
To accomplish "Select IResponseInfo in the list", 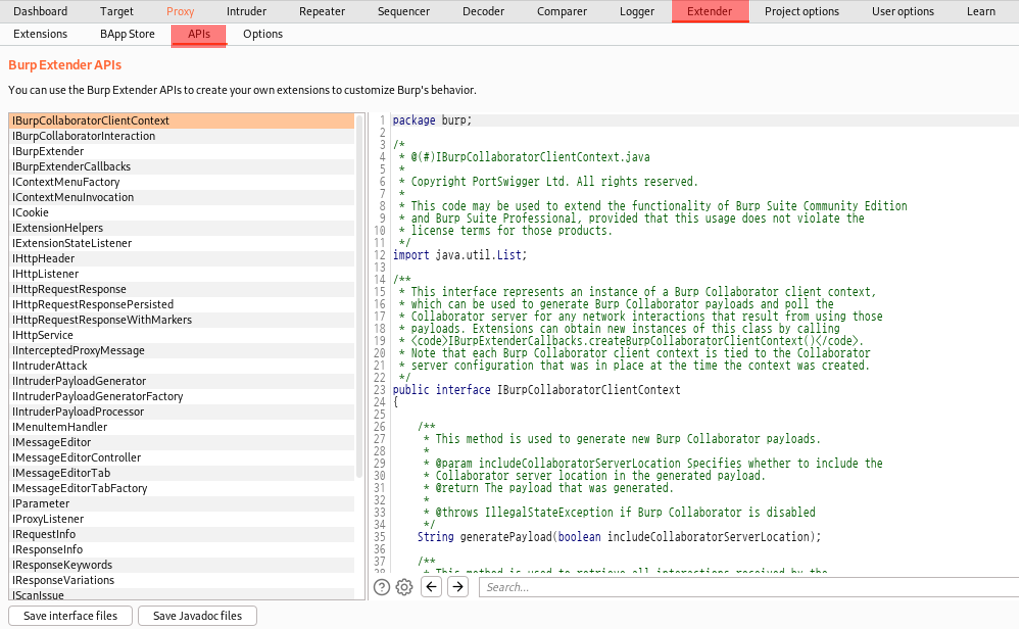I will (x=181, y=549).
